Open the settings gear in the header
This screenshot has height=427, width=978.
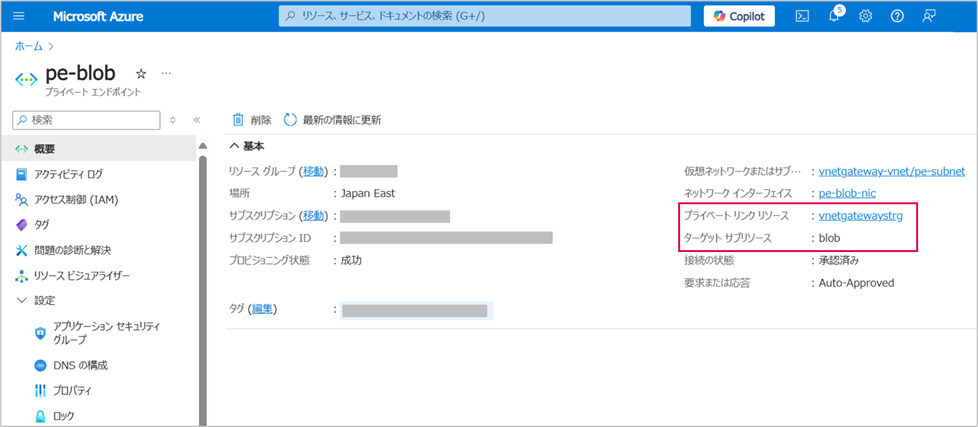click(x=866, y=16)
